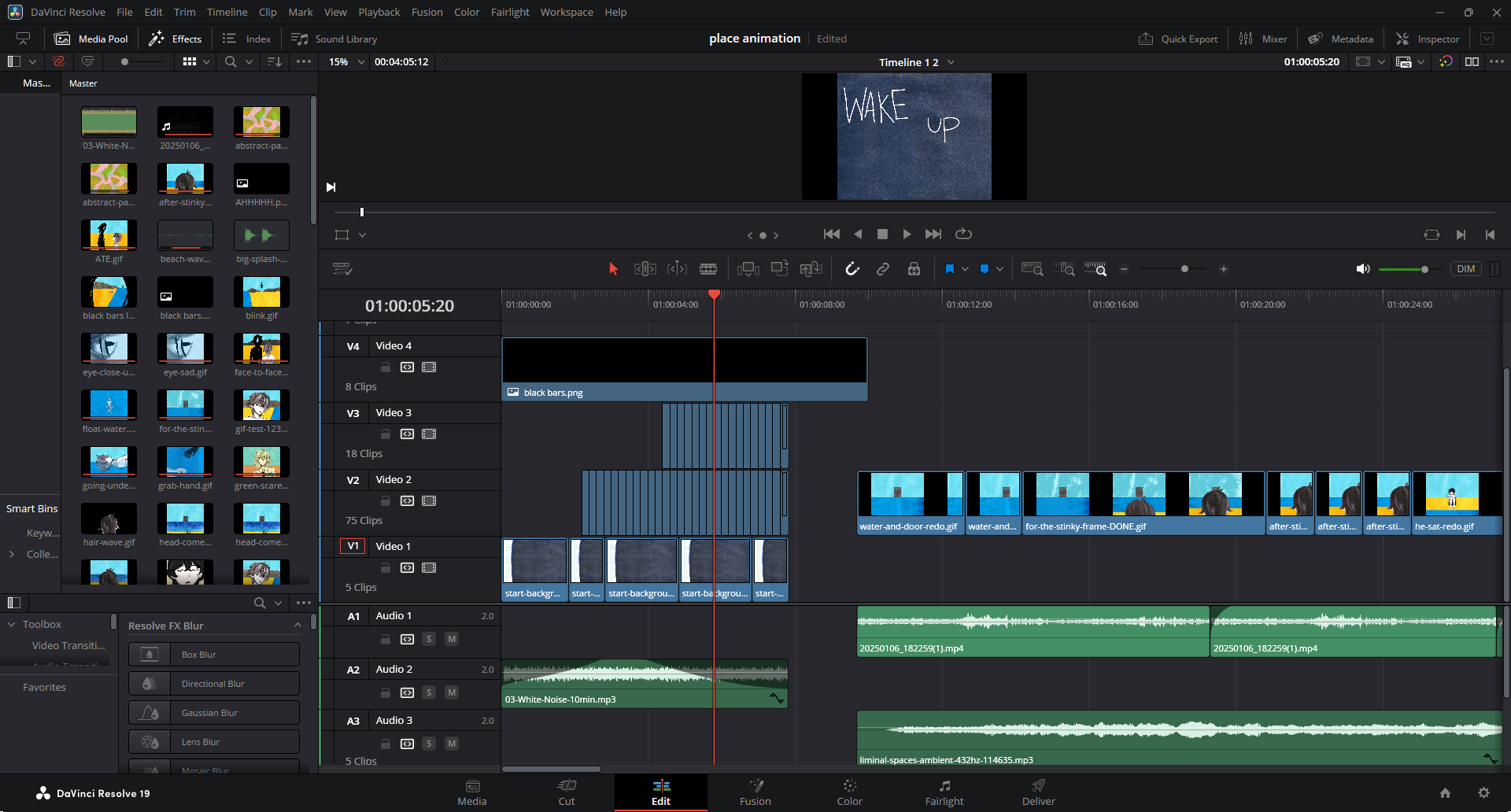Jump to first frame of timeline

831,234
